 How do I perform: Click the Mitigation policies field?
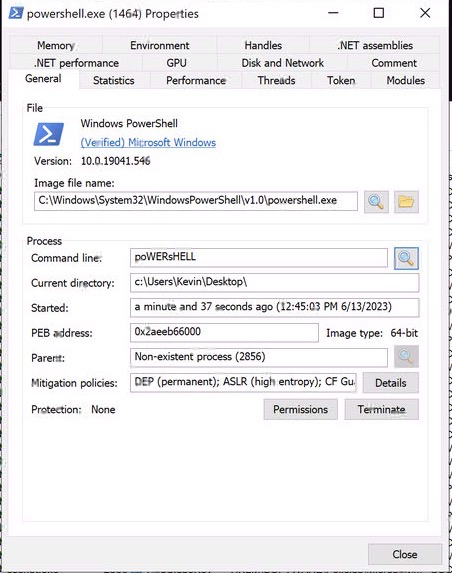pos(243,382)
